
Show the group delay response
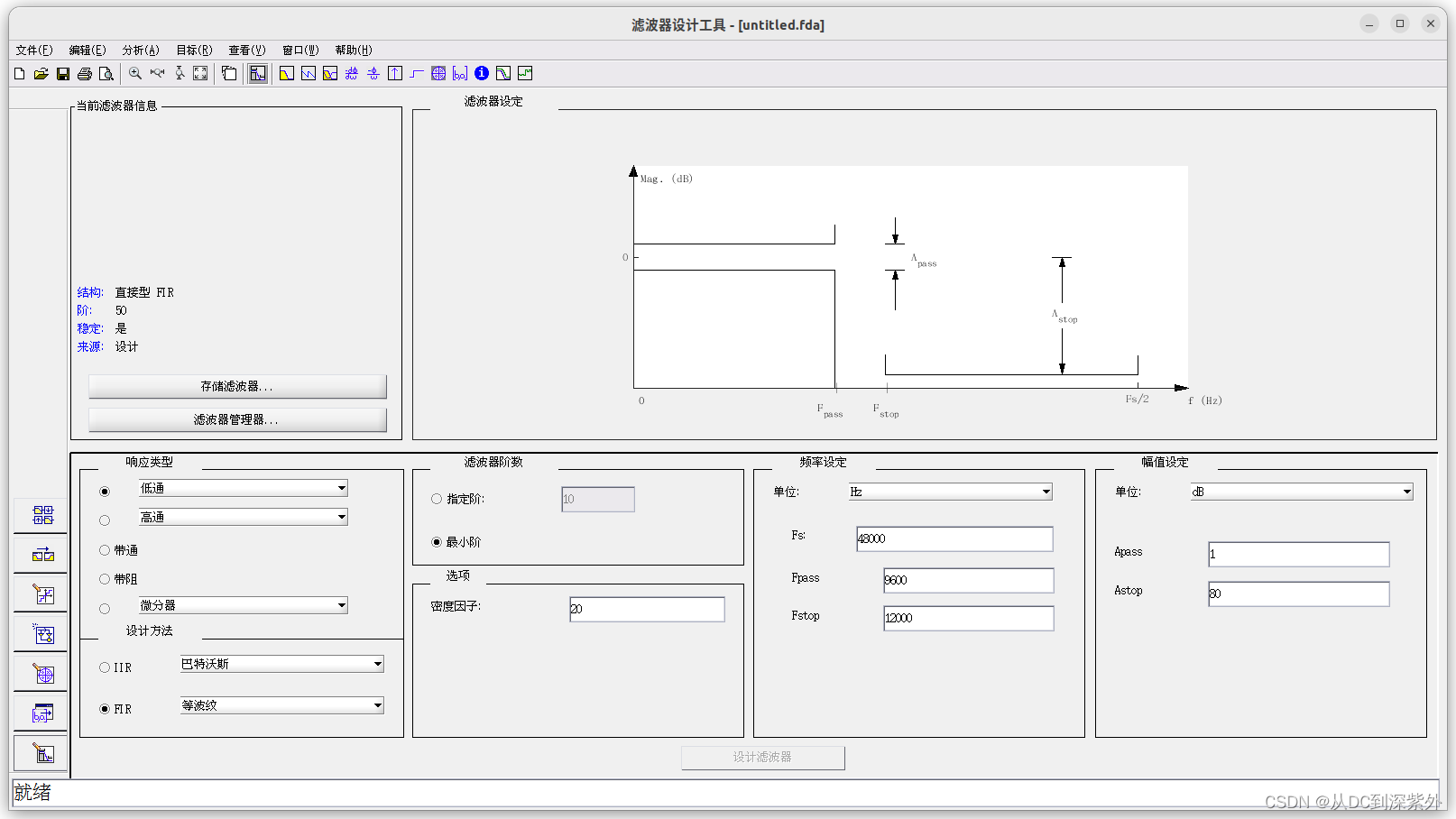[x=351, y=73]
